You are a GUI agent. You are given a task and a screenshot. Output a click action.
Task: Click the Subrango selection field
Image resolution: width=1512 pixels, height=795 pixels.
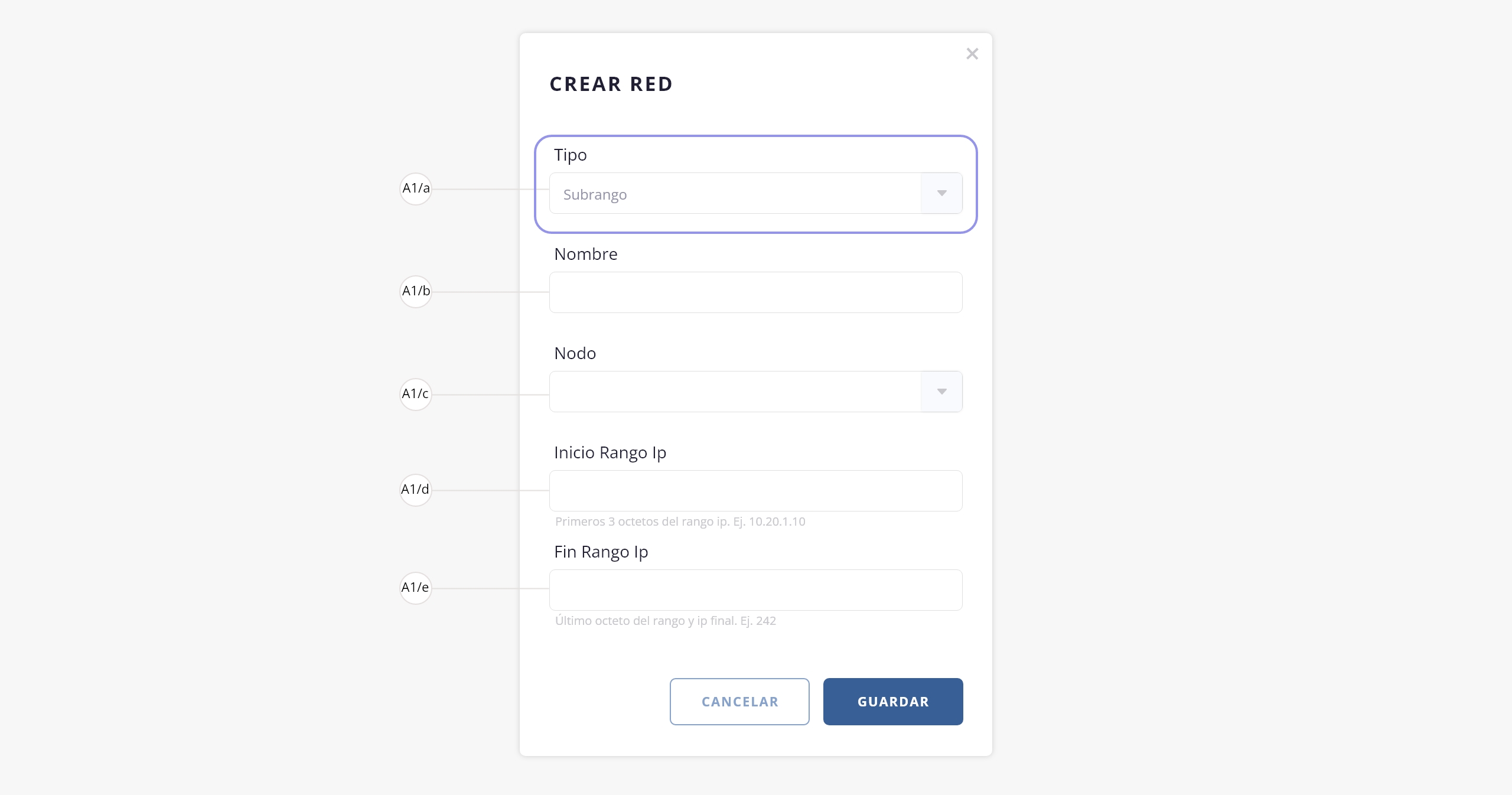click(x=735, y=194)
